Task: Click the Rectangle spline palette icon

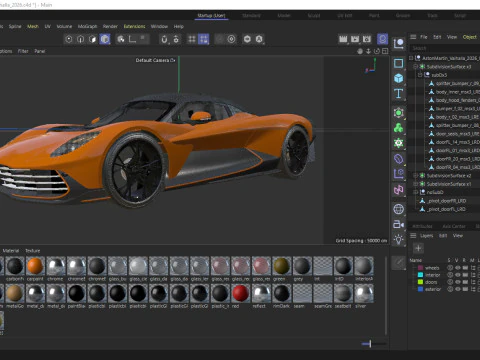Action: pyautogui.click(x=399, y=63)
